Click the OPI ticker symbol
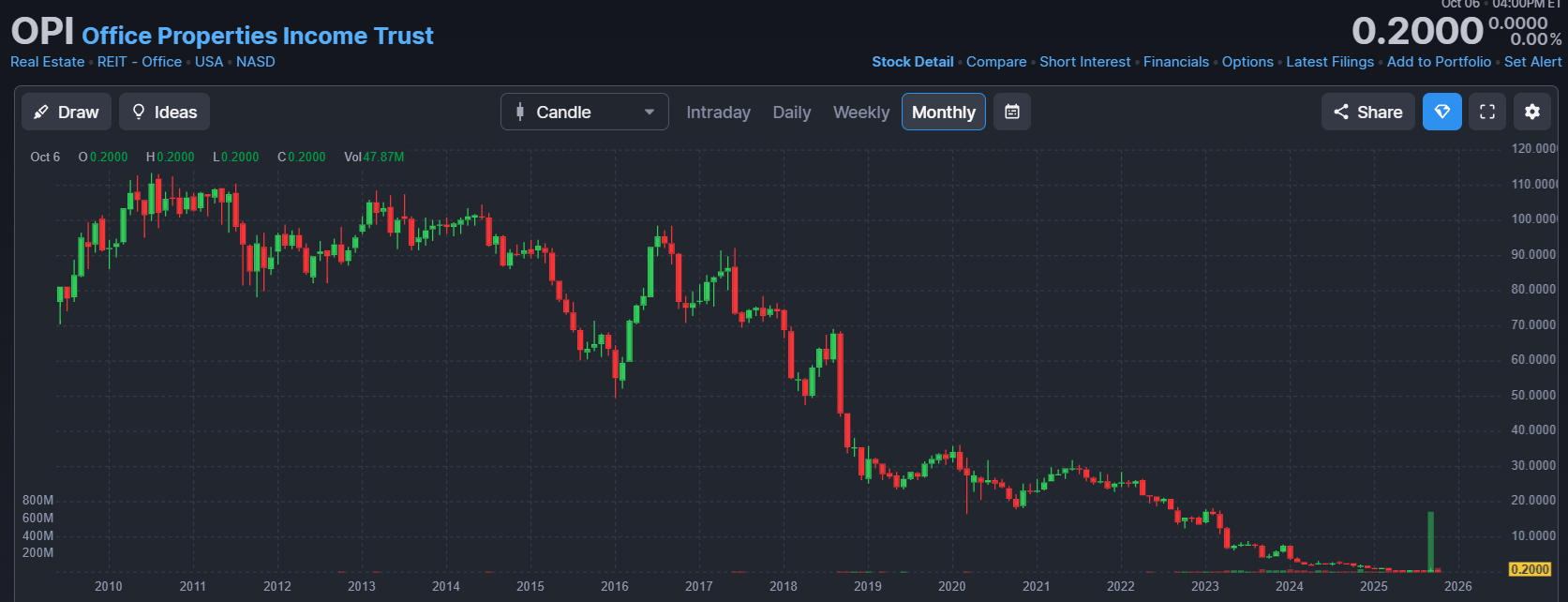The width and height of the screenshot is (1568, 602). [42, 32]
